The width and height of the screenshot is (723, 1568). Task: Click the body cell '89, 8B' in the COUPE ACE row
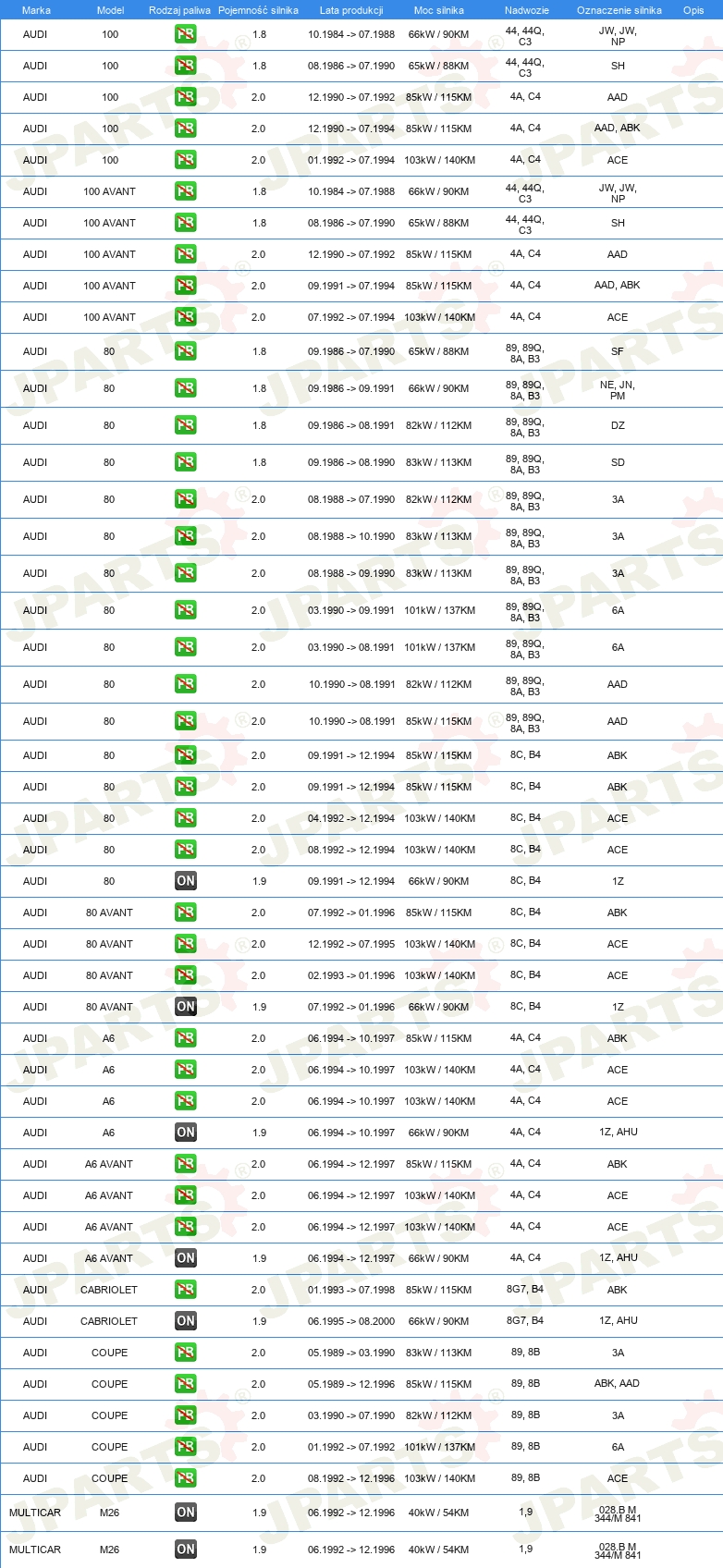pos(525,1477)
